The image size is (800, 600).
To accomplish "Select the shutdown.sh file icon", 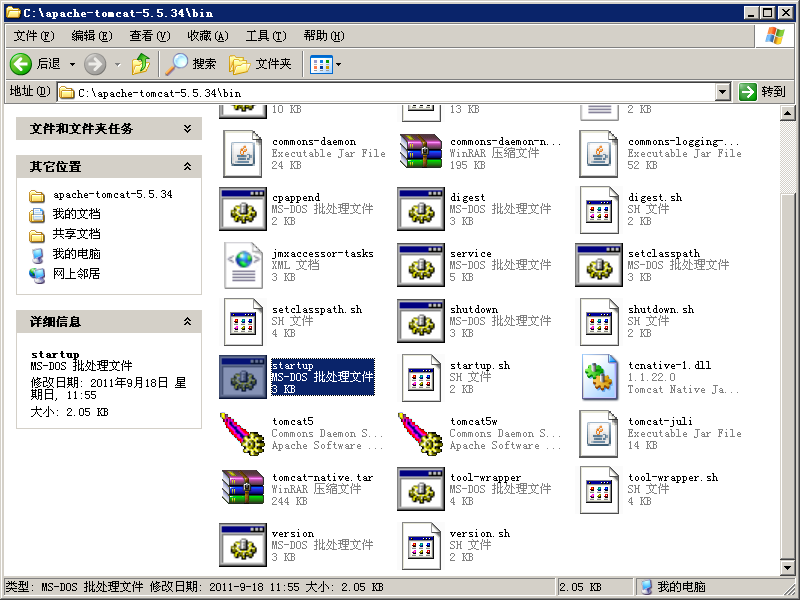I will pos(599,322).
